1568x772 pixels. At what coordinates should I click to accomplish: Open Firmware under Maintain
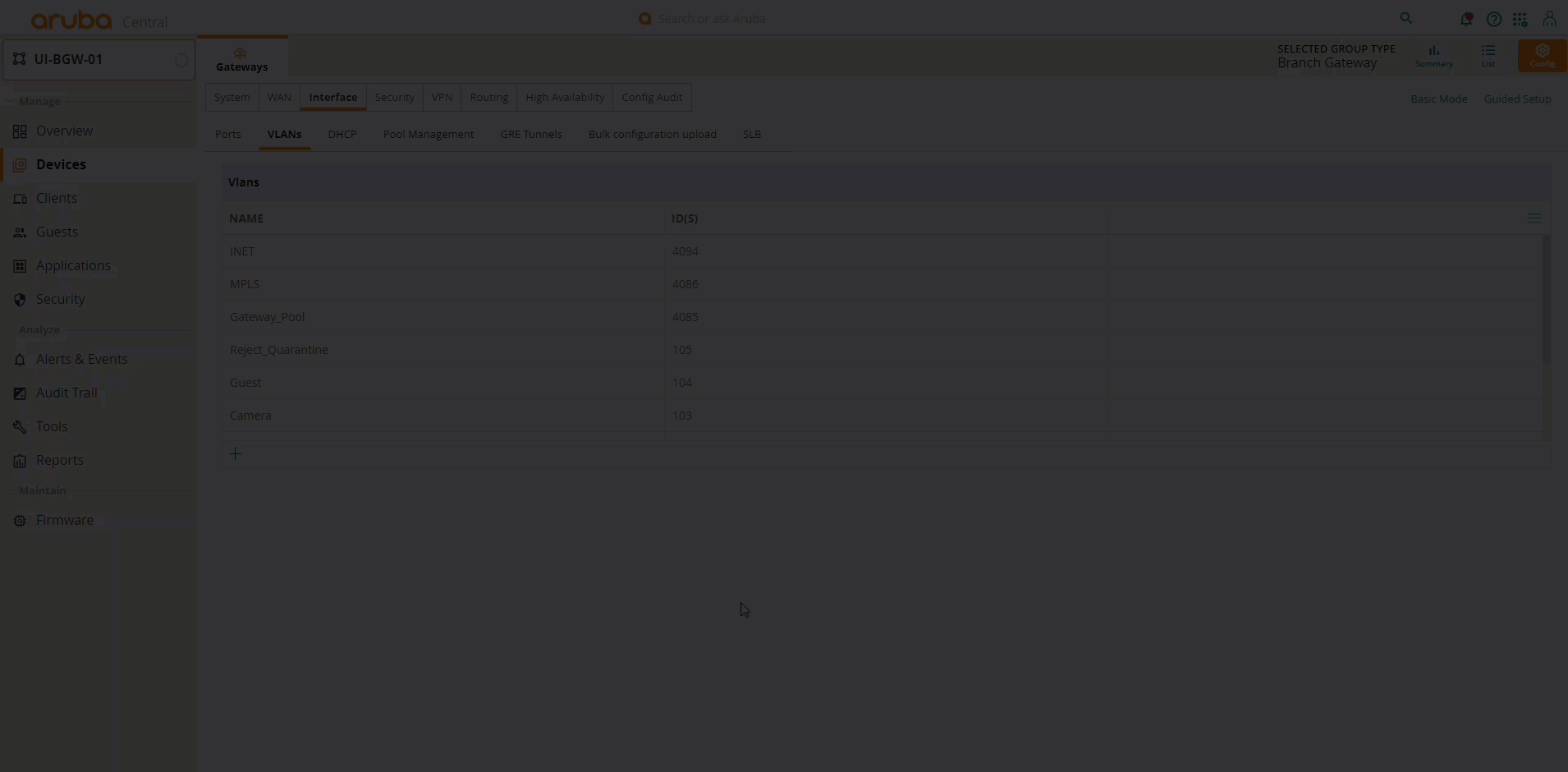click(x=63, y=520)
